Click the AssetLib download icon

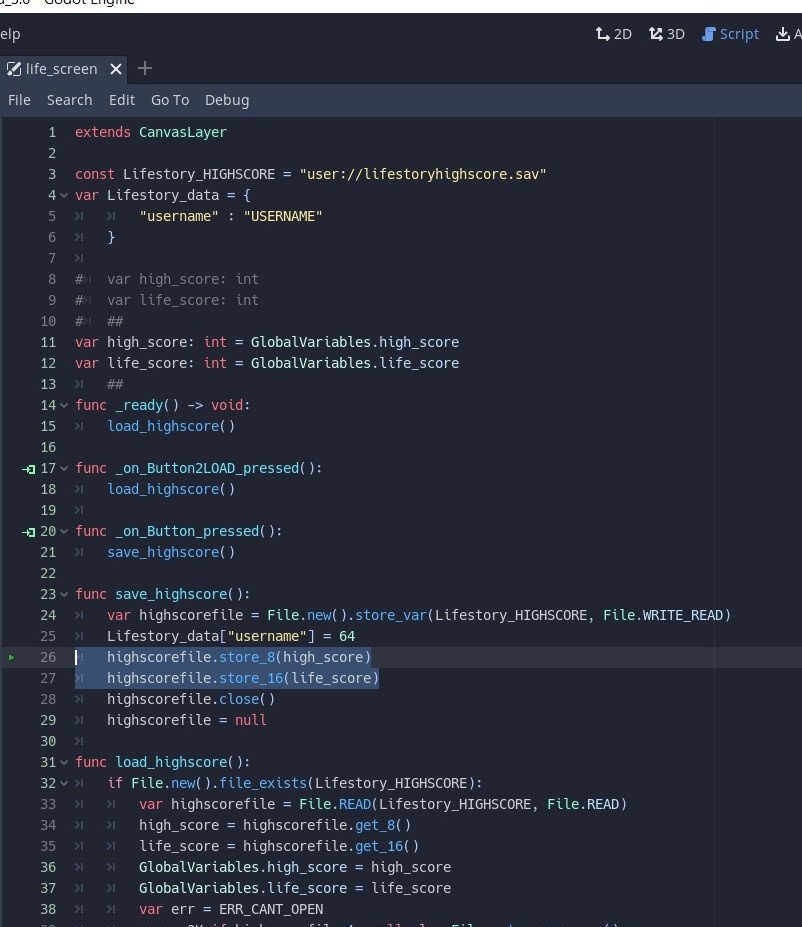[783, 34]
